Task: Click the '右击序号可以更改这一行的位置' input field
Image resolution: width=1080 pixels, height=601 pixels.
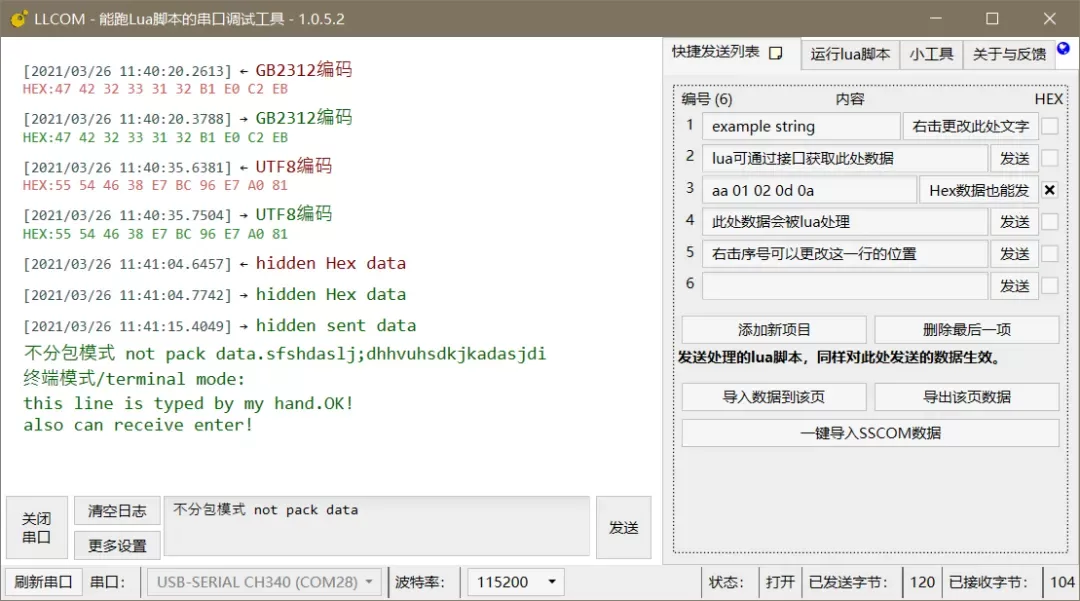Action: click(845, 253)
